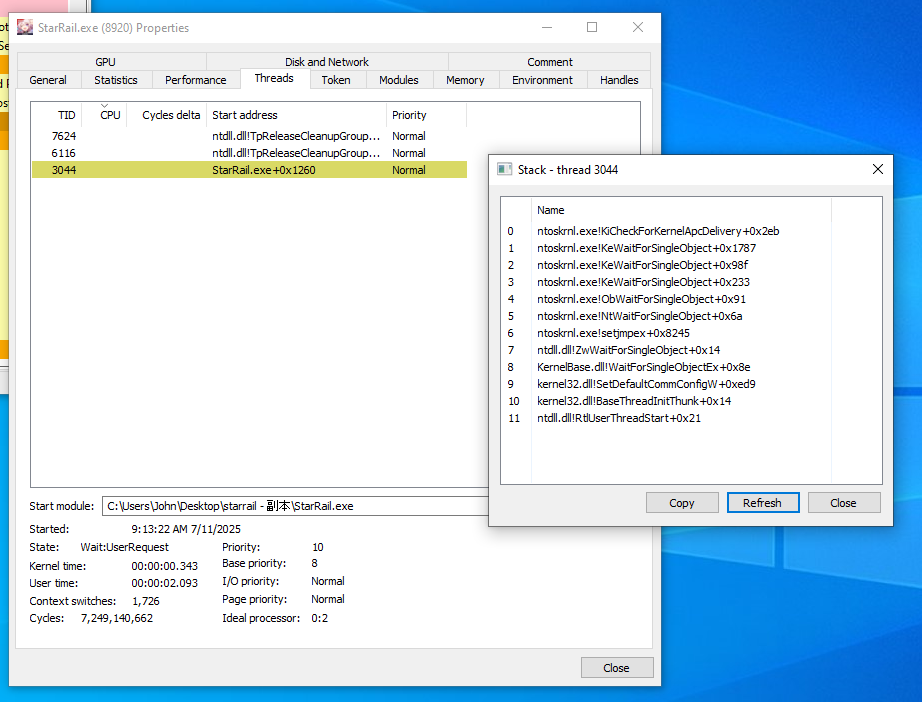Switch to the Statistics tab
The height and width of the screenshot is (702, 922).
click(116, 80)
